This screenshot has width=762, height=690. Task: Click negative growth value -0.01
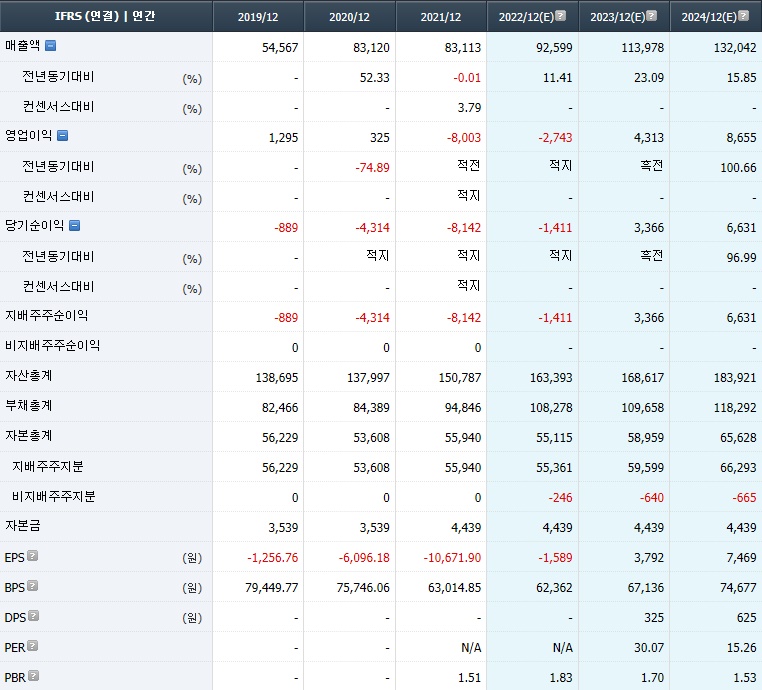click(x=467, y=78)
